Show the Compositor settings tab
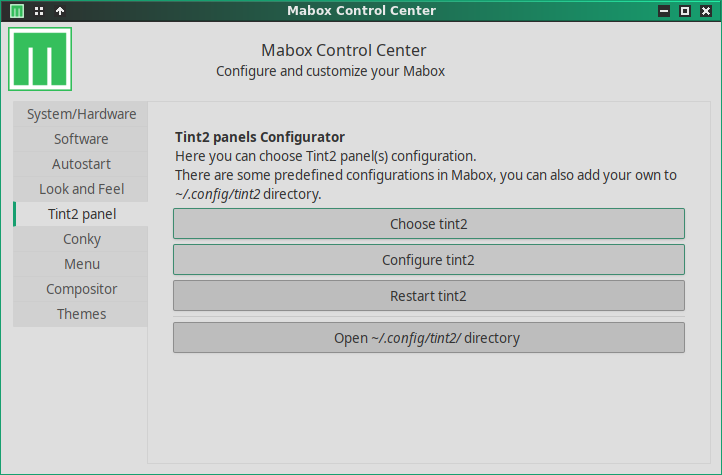Viewport: 722px width, 475px height. [x=81, y=289]
